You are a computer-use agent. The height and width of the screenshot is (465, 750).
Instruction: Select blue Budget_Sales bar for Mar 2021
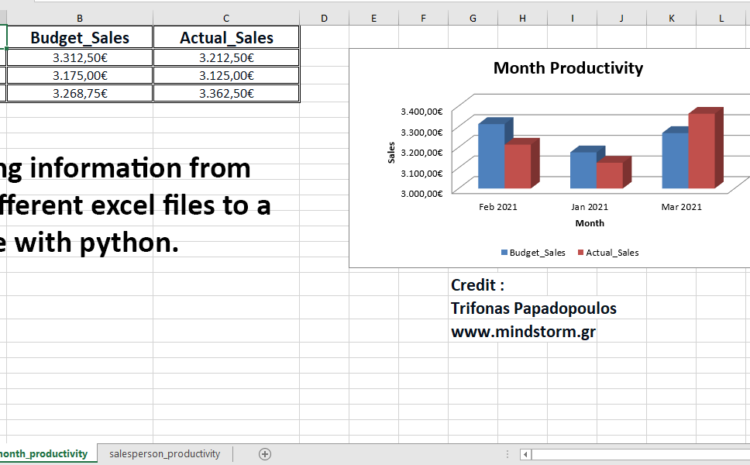pyautogui.click(x=675, y=160)
